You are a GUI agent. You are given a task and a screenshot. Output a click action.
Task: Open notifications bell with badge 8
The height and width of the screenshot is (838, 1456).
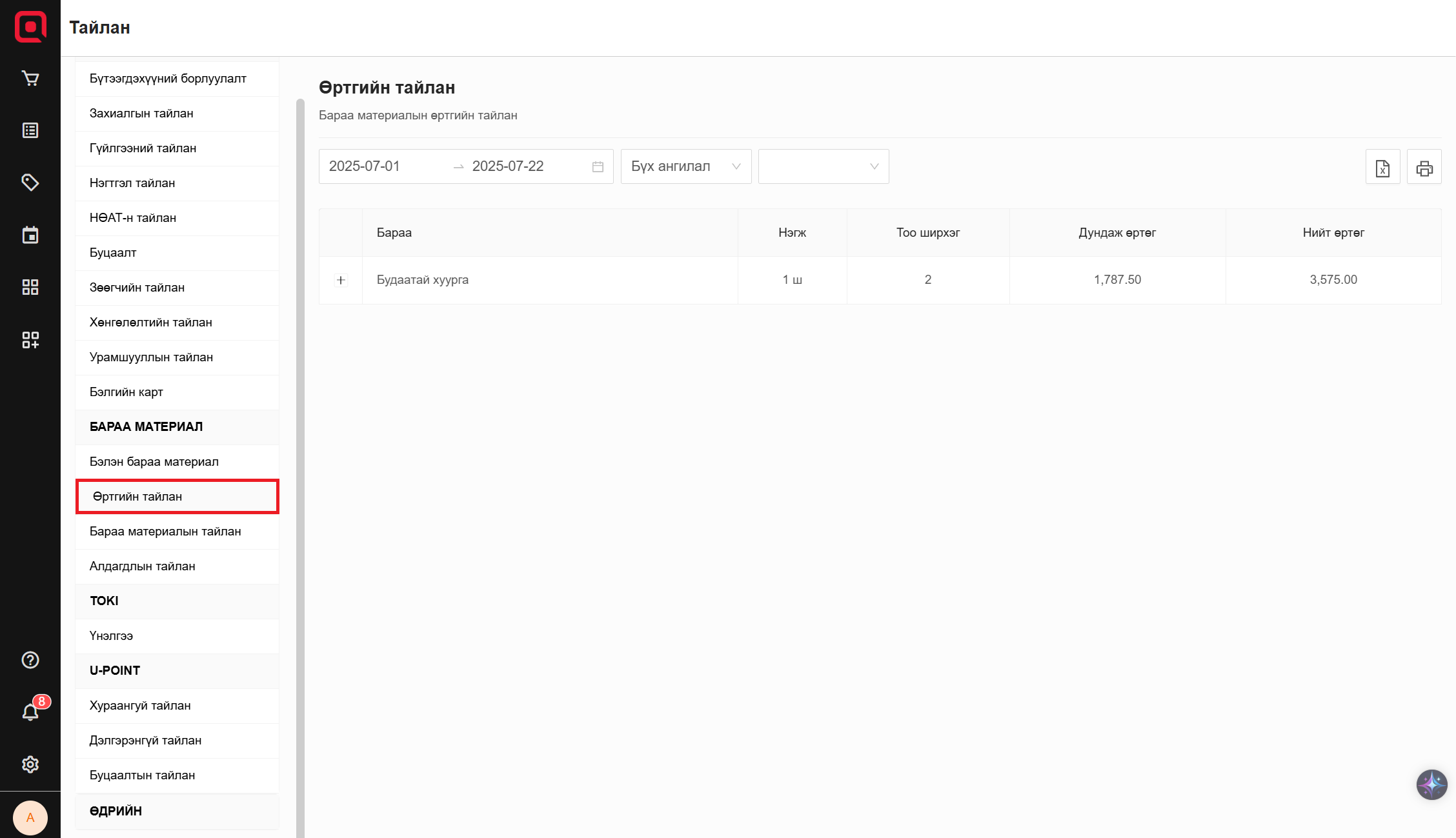tap(30, 712)
